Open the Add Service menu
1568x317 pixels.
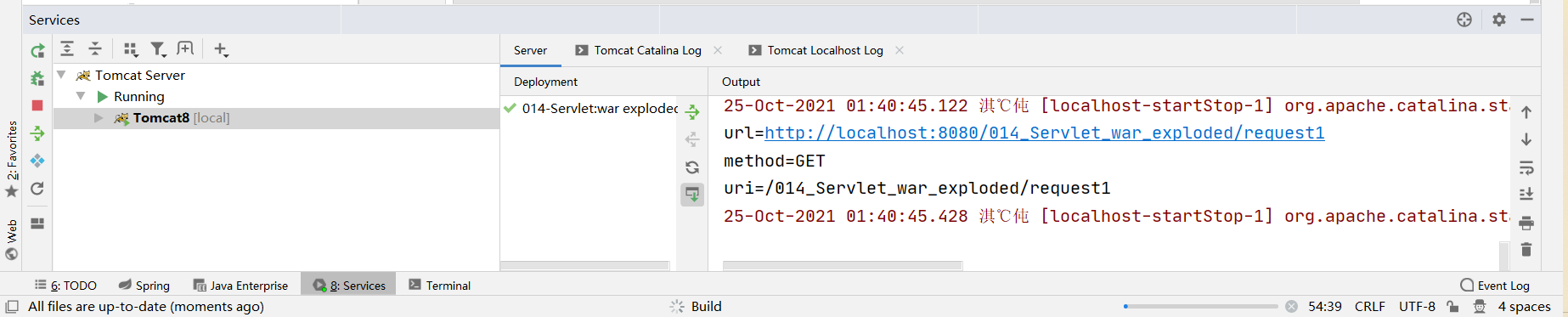(221, 49)
